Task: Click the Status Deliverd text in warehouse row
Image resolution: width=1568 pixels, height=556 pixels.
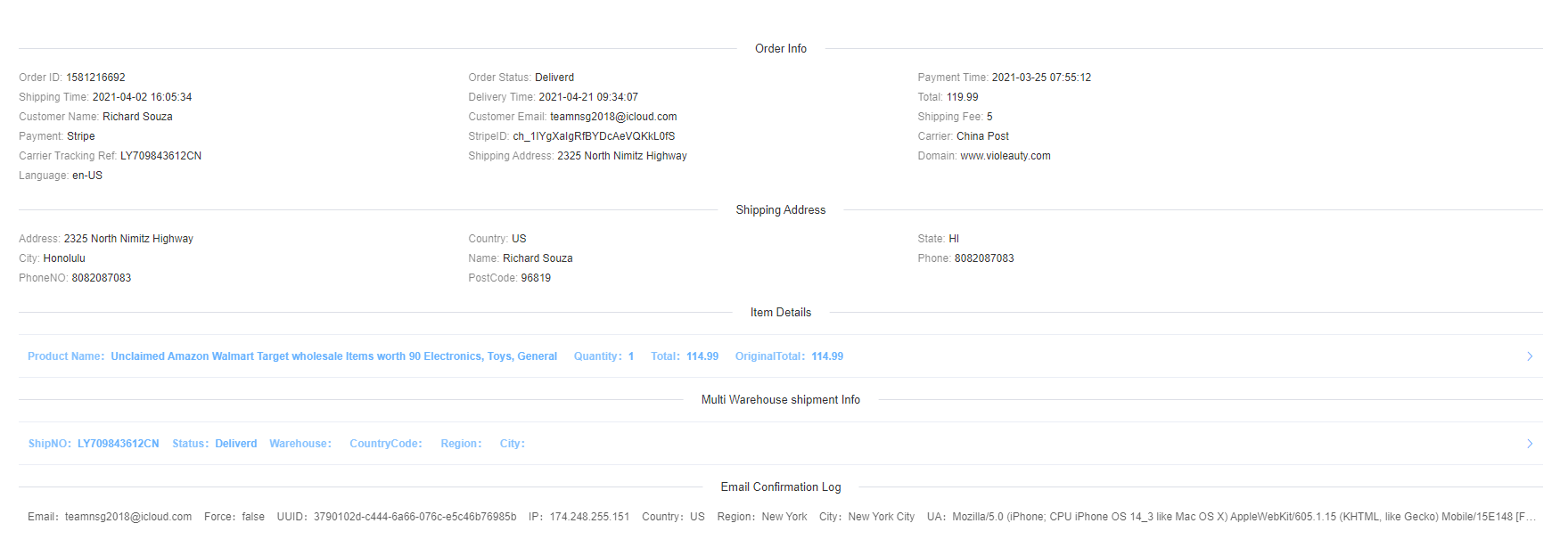Action: tap(235, 444)
